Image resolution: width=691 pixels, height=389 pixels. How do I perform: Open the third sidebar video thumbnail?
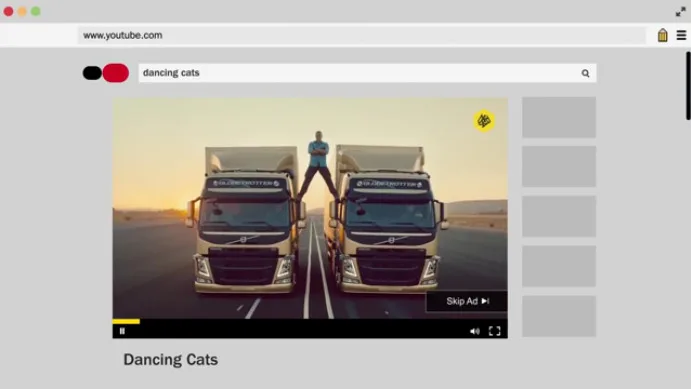[559, 216]
